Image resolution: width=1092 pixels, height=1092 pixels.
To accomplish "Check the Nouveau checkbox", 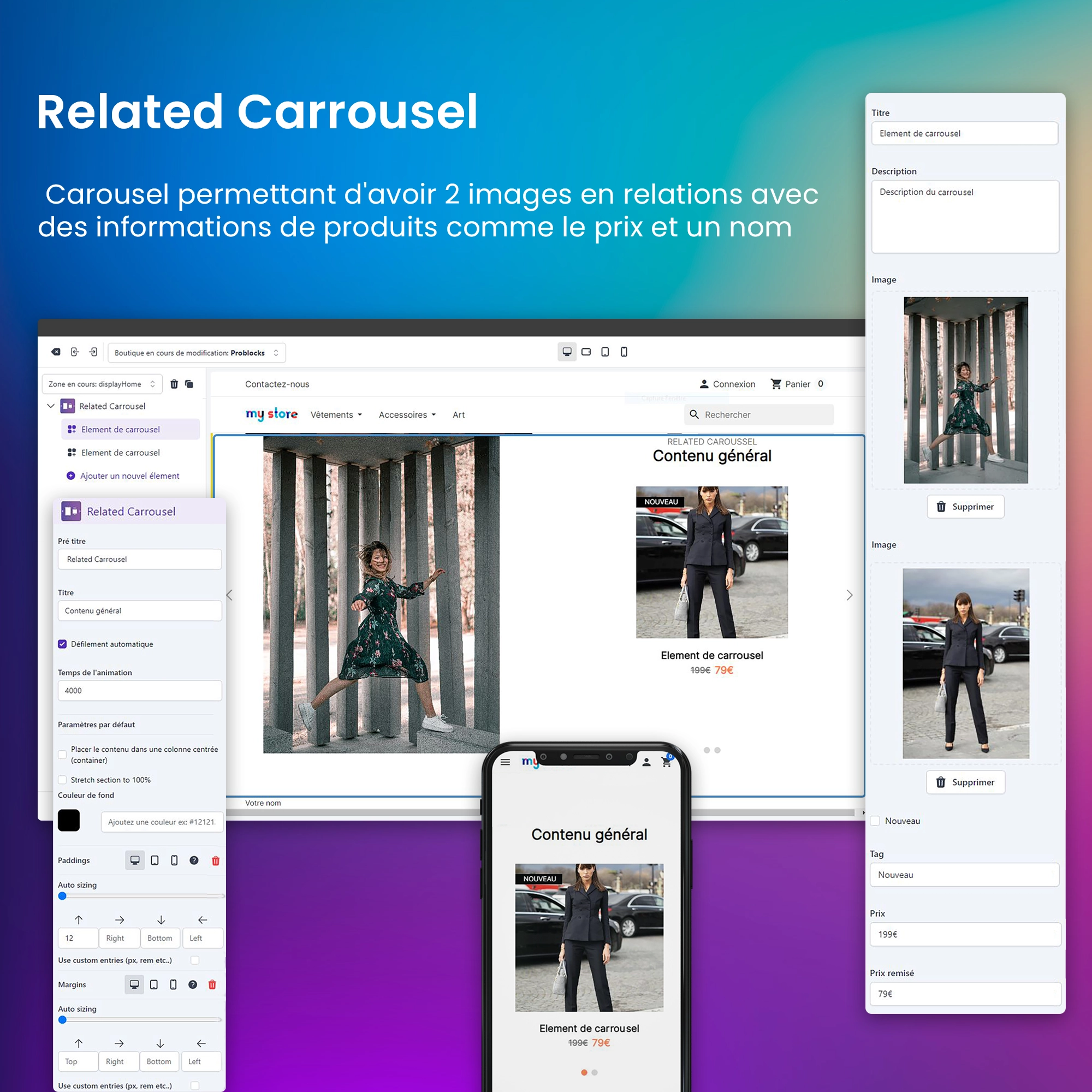I will click(x=875, y=821).
